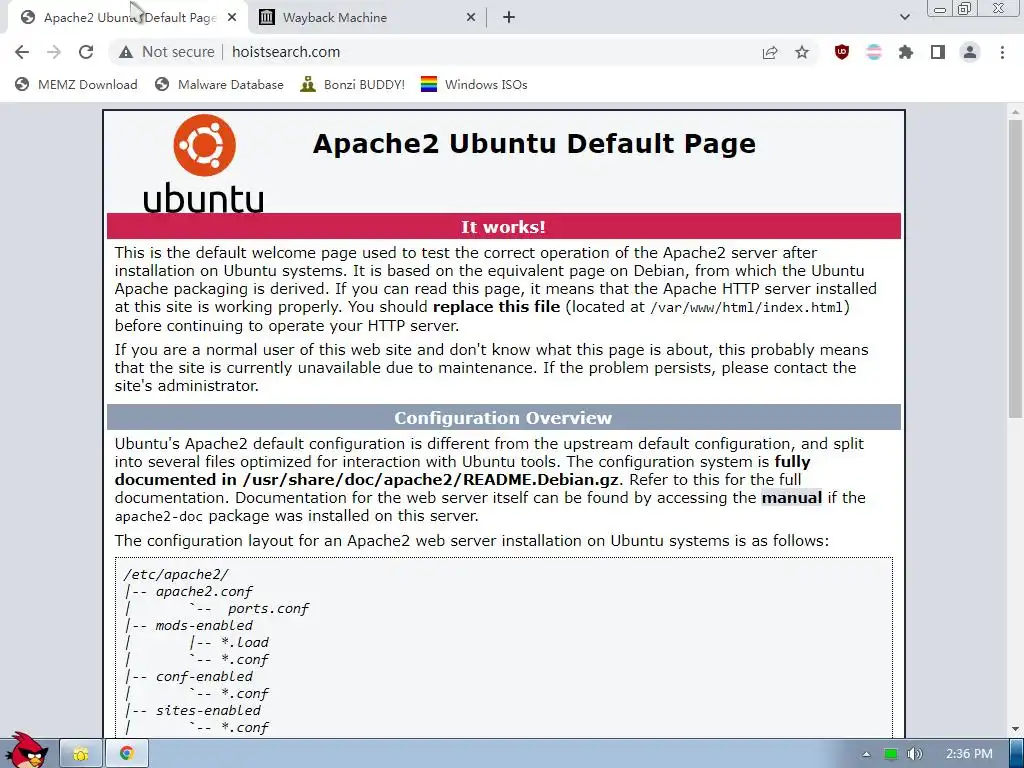Bookmark this page with star icon
Screen dimensions: 1024x768
pyautogui.click(x=802, y=52)
